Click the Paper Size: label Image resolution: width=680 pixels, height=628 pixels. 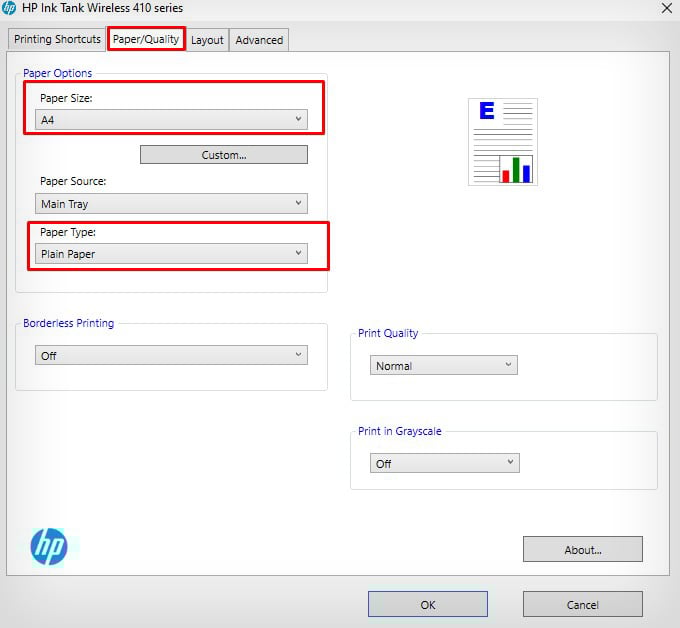click(66, 98)
